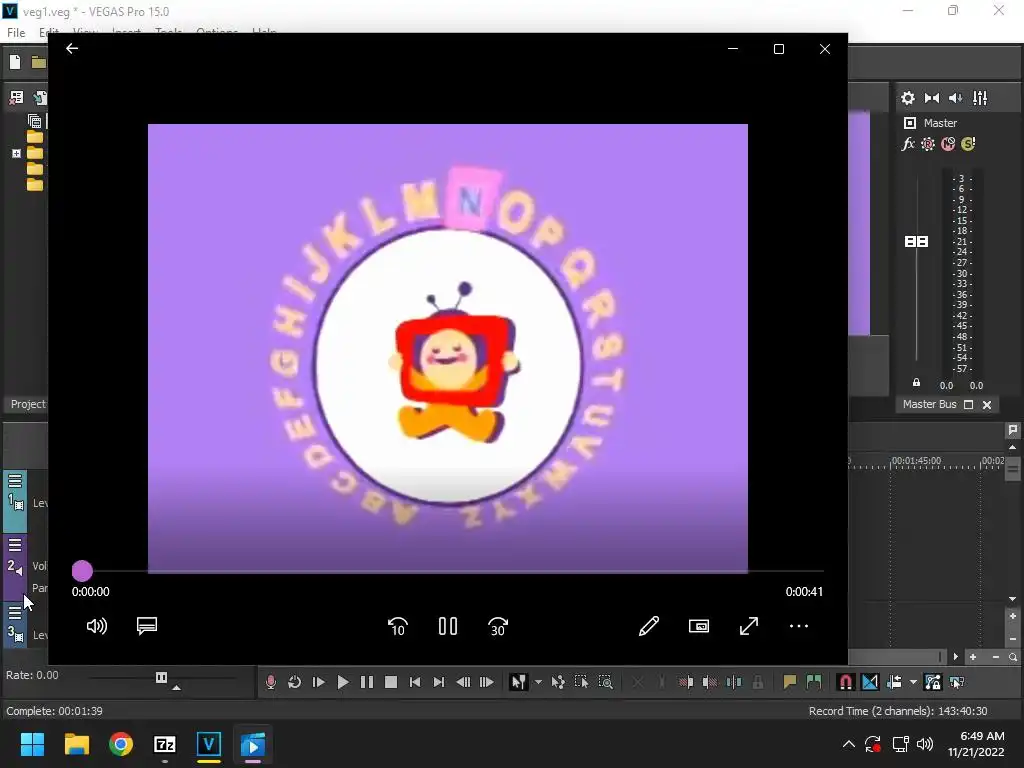Toggle Master bus solo

point(968,144)
